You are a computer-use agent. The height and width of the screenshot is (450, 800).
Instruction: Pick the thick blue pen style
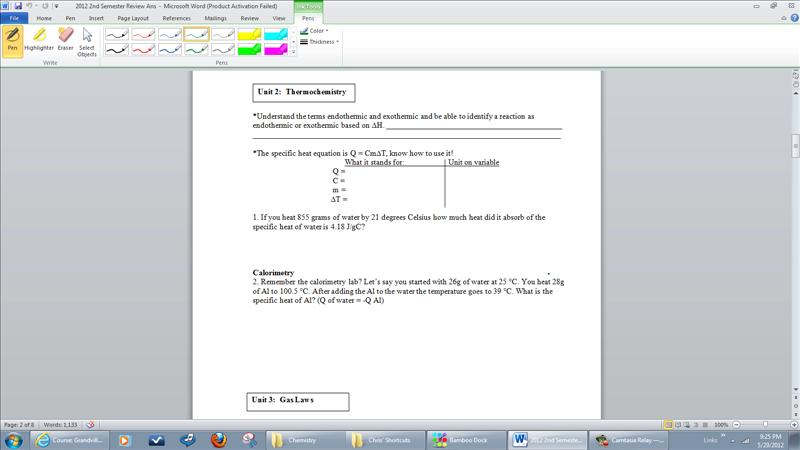coord(170,49)
